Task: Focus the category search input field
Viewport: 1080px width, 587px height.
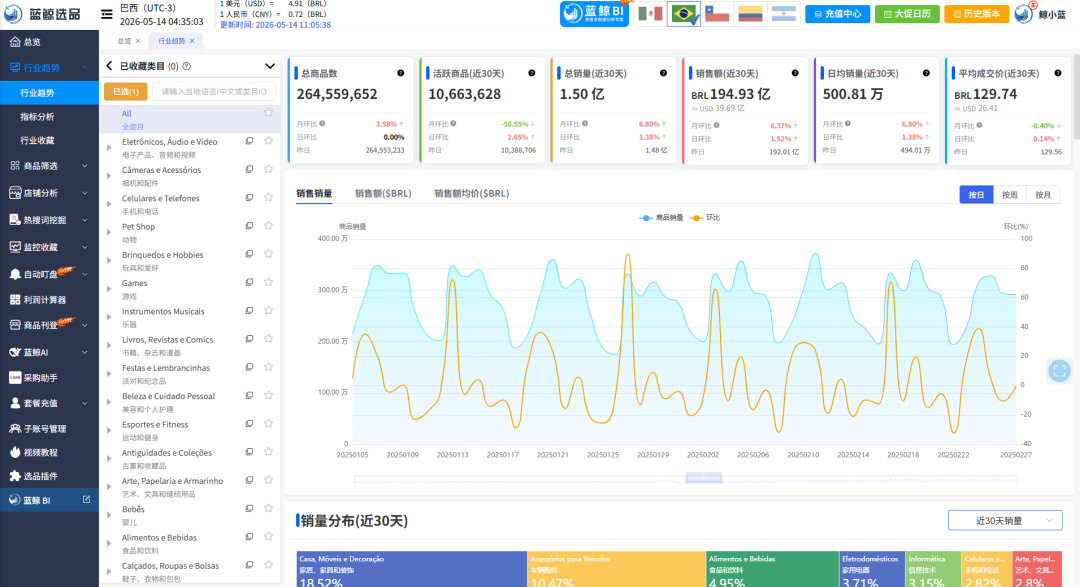Action: click(x=214, y=92)
